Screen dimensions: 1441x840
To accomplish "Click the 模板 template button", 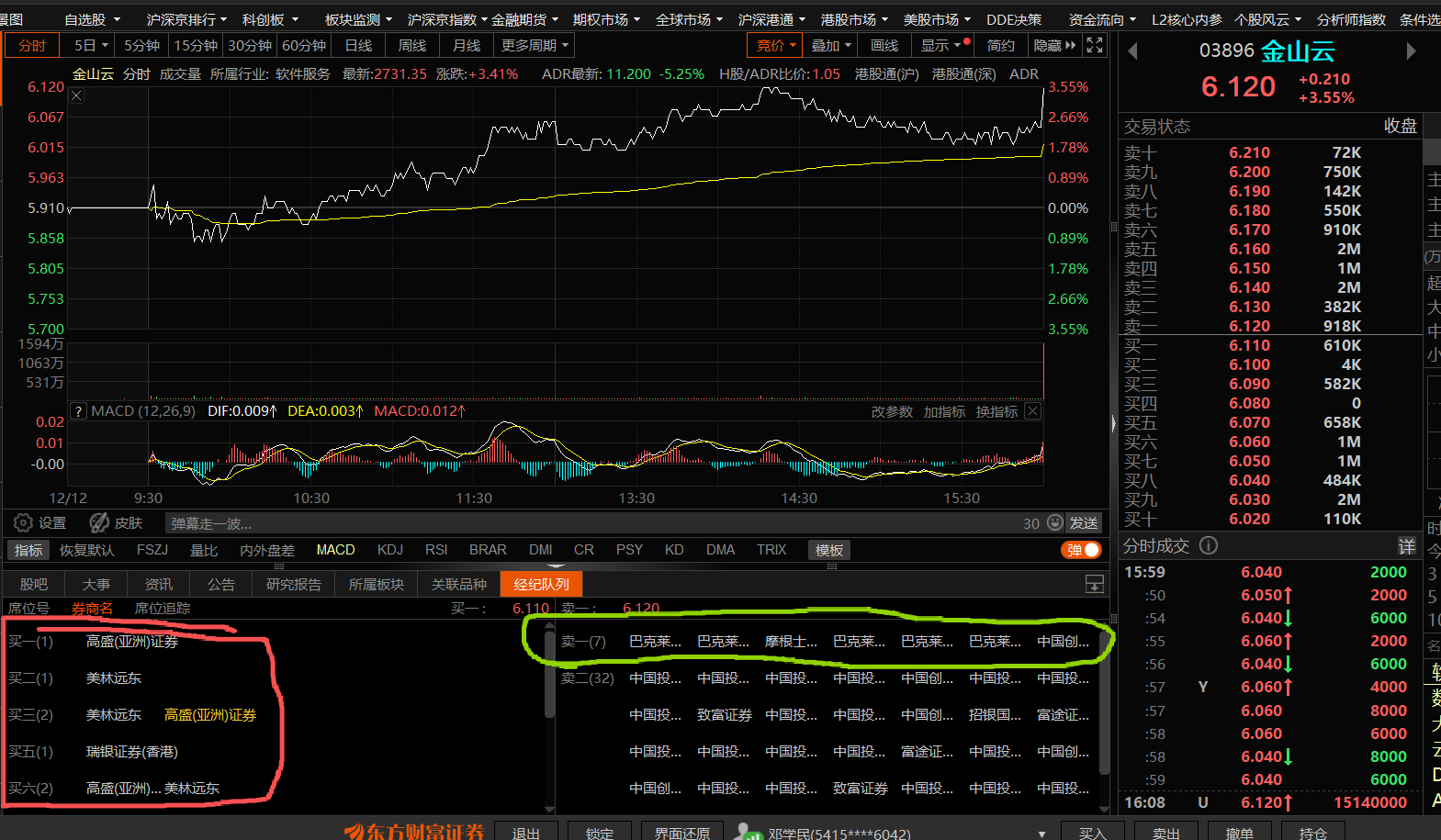I will [829, 550].
